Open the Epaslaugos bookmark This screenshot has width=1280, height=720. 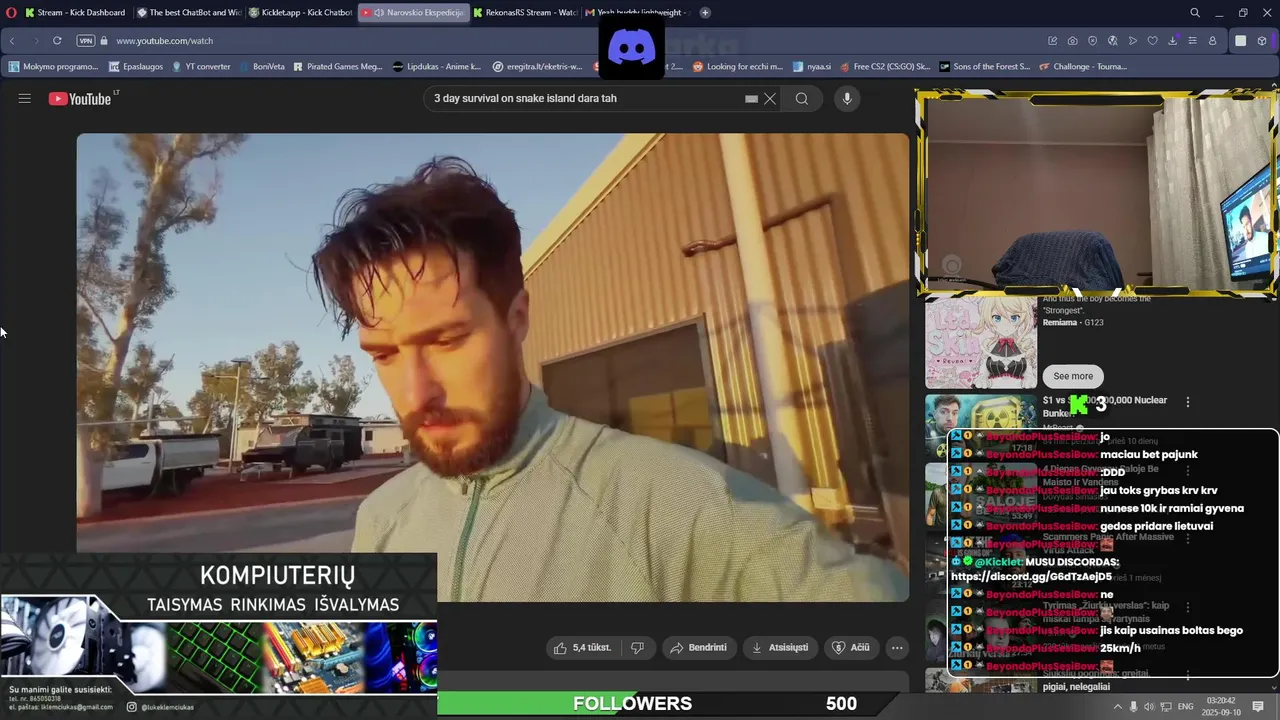(x=135, y=67)
